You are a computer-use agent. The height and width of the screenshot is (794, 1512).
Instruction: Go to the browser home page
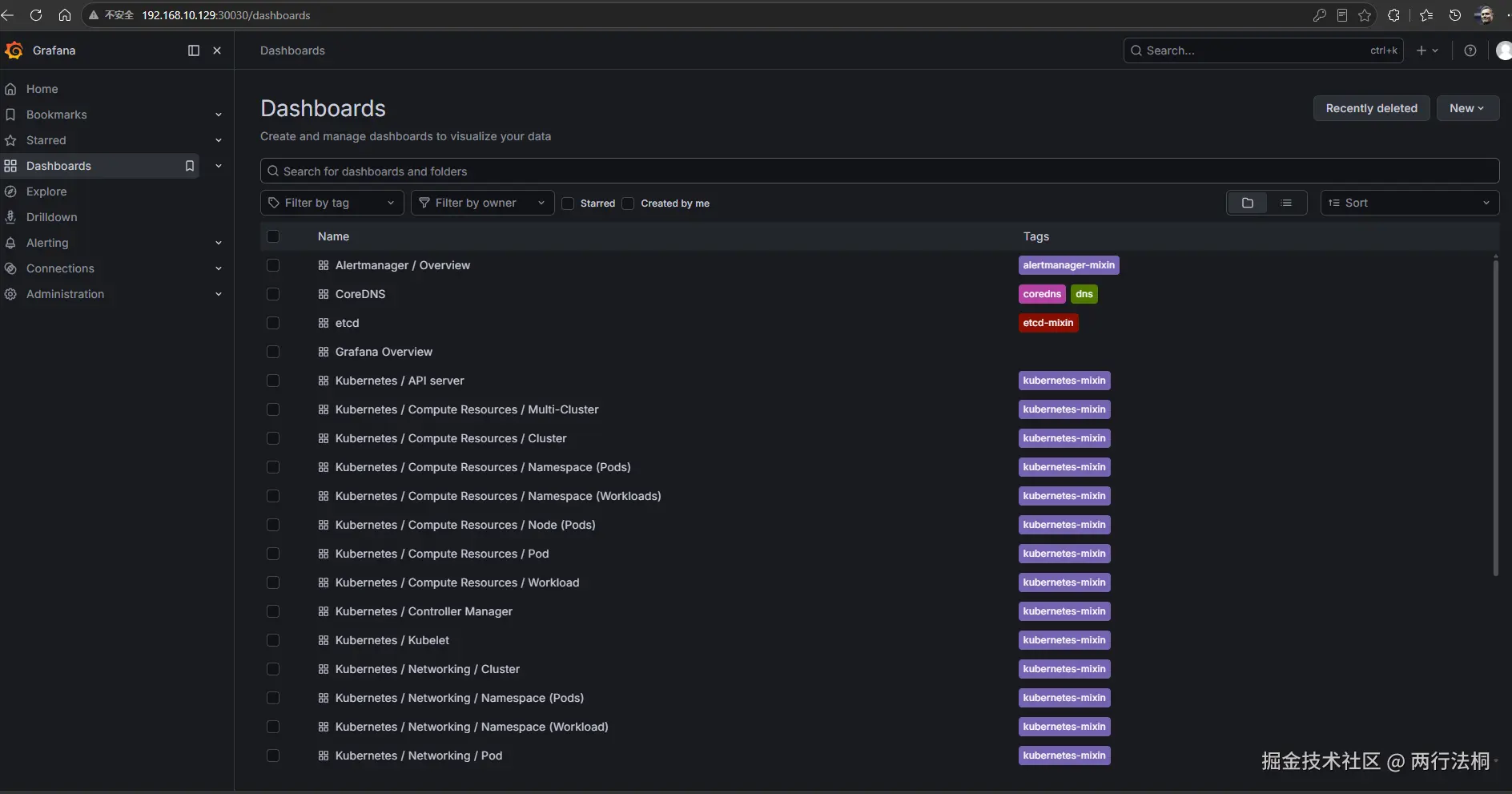coord(65,15)
